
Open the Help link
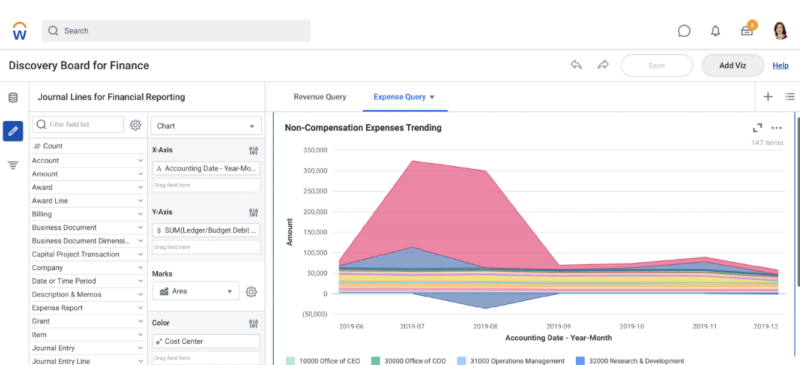[780, 65]
